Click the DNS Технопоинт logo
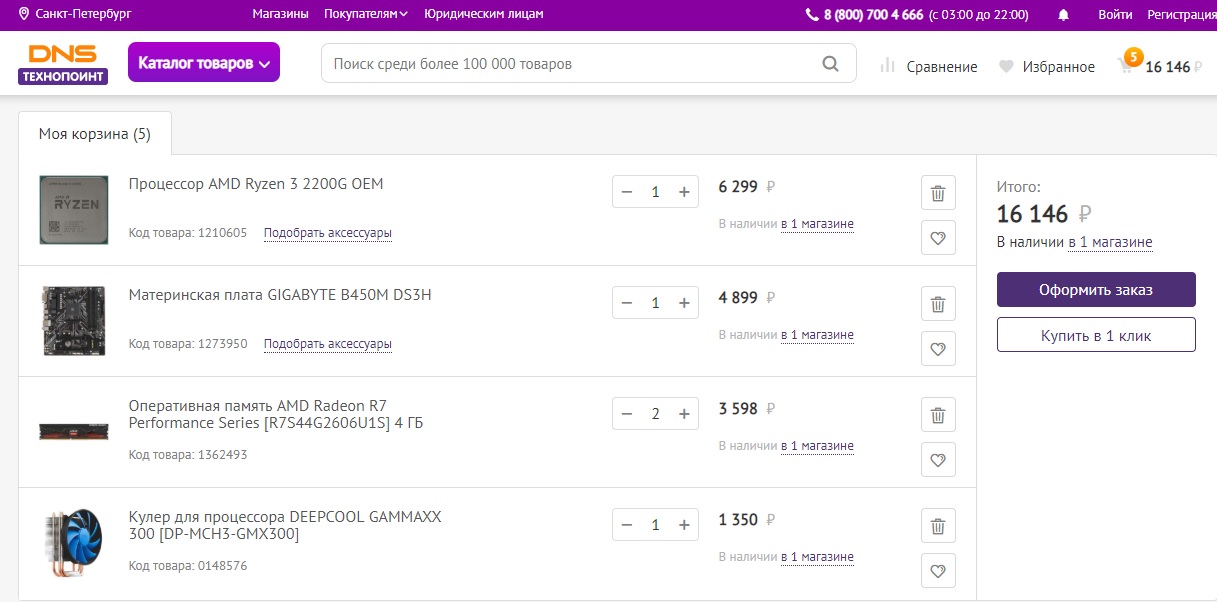 (62, 64)
